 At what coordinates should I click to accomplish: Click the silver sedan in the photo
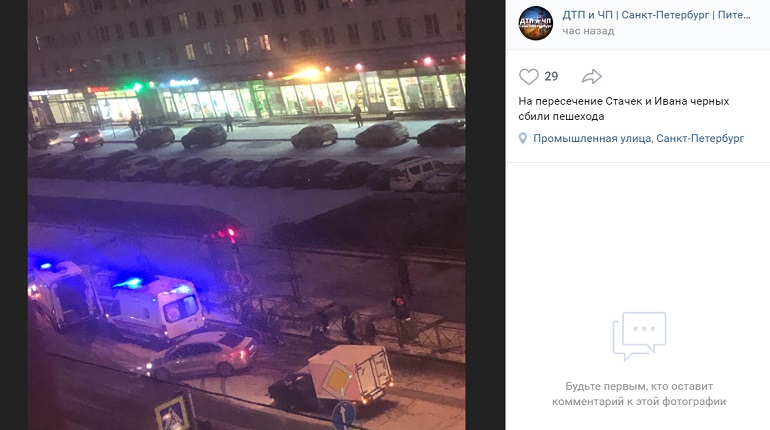(x=200, y=354)
